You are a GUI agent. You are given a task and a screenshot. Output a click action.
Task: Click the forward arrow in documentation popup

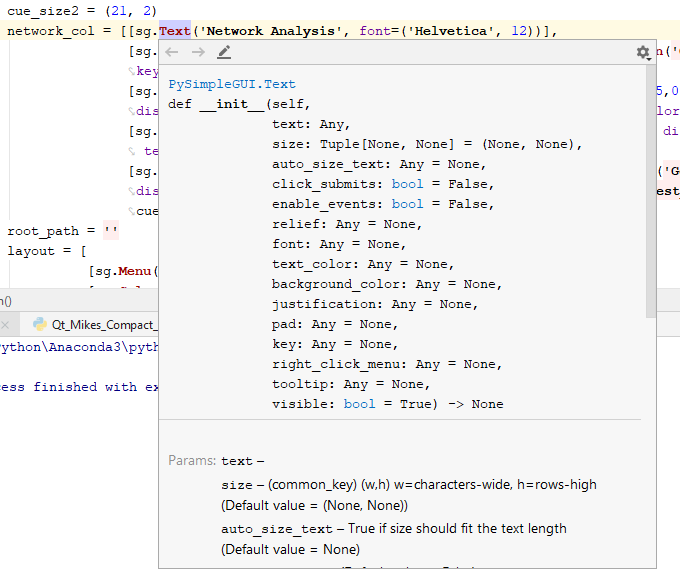(x=198, y=52)
